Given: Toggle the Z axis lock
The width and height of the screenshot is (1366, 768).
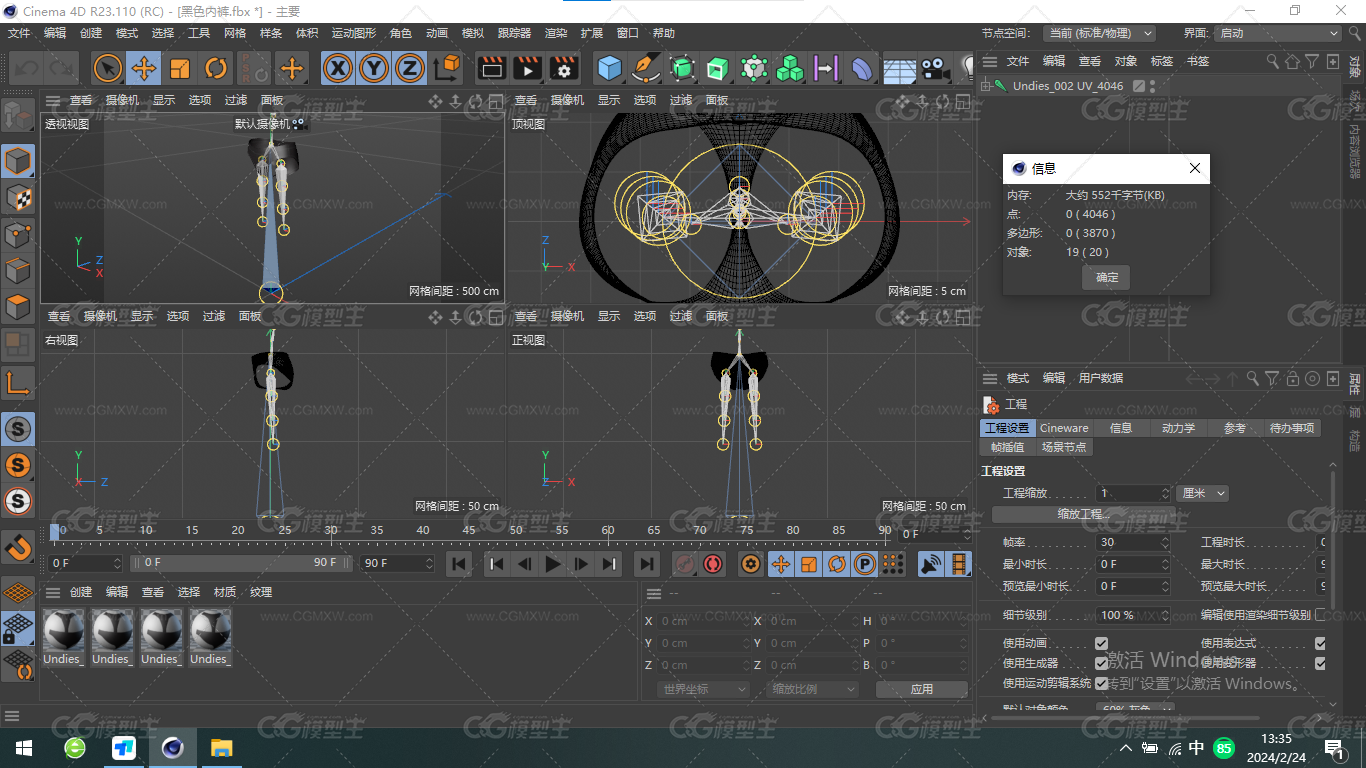Looking at the screenshot, I should click(409, 69).
